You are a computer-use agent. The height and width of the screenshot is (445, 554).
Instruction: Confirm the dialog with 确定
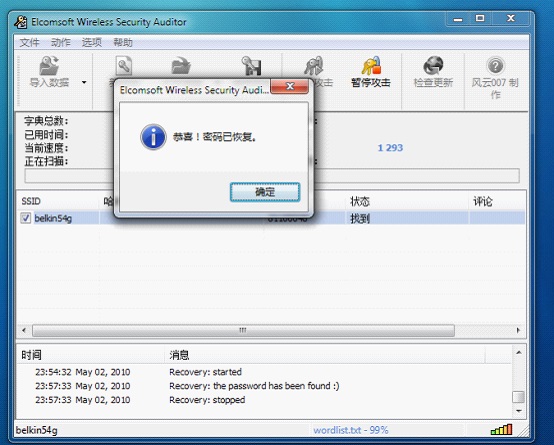pos(265,192)
